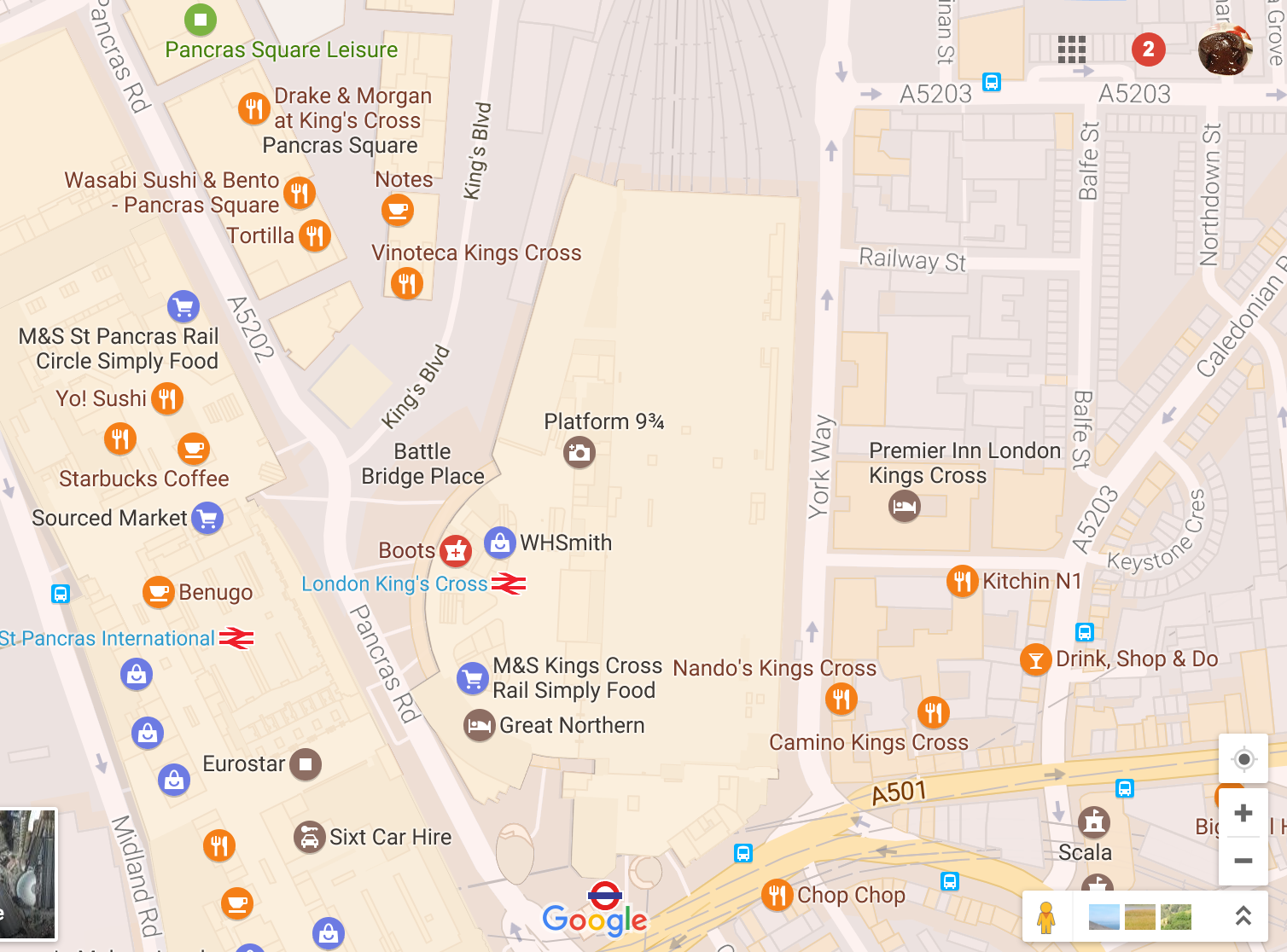Click the Sixt Car Hire marker
The height and width of the screenshot is (952, 1287).
[309, 838]
